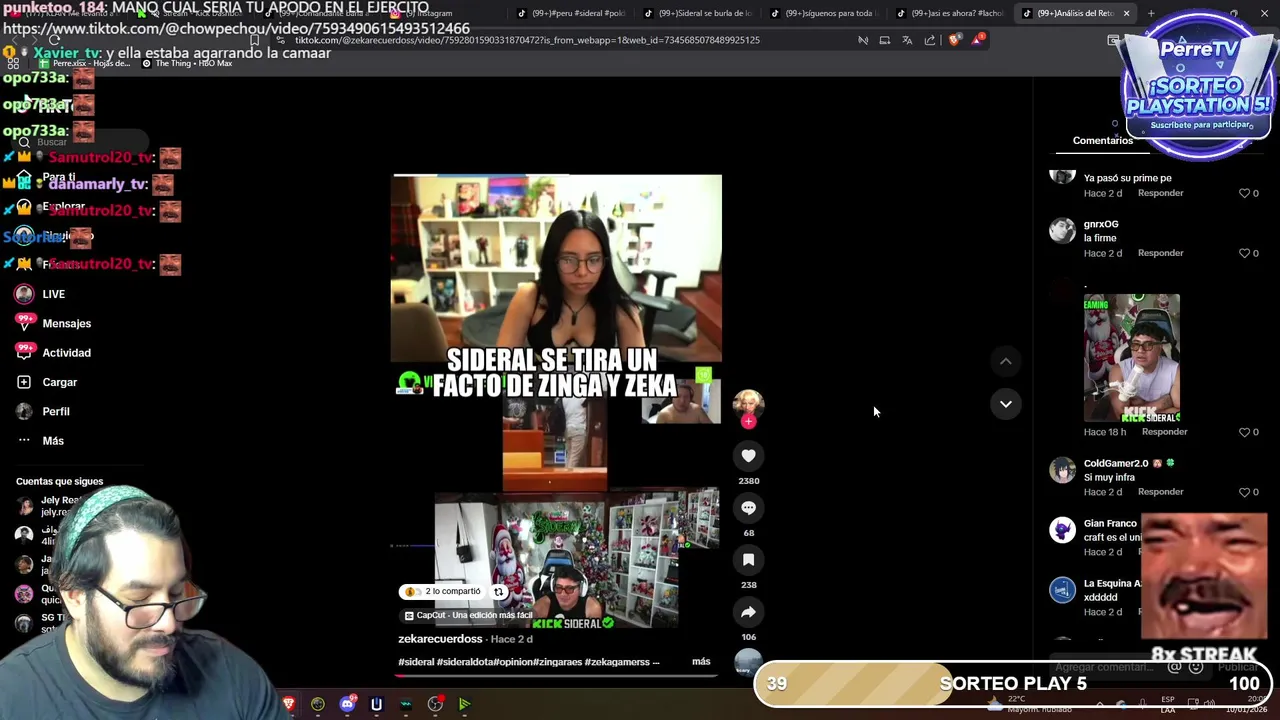1280x720 pixels.
Task: Like the 'Ya pasó su prime pe' comment
Action: [x=1245, y=193]
